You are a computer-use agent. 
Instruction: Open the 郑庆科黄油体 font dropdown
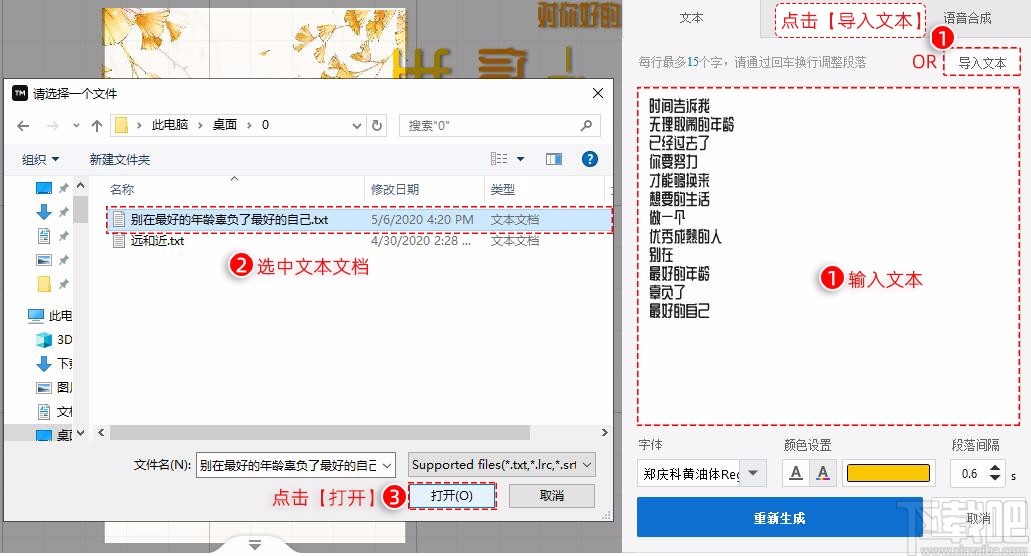[702, 473]
